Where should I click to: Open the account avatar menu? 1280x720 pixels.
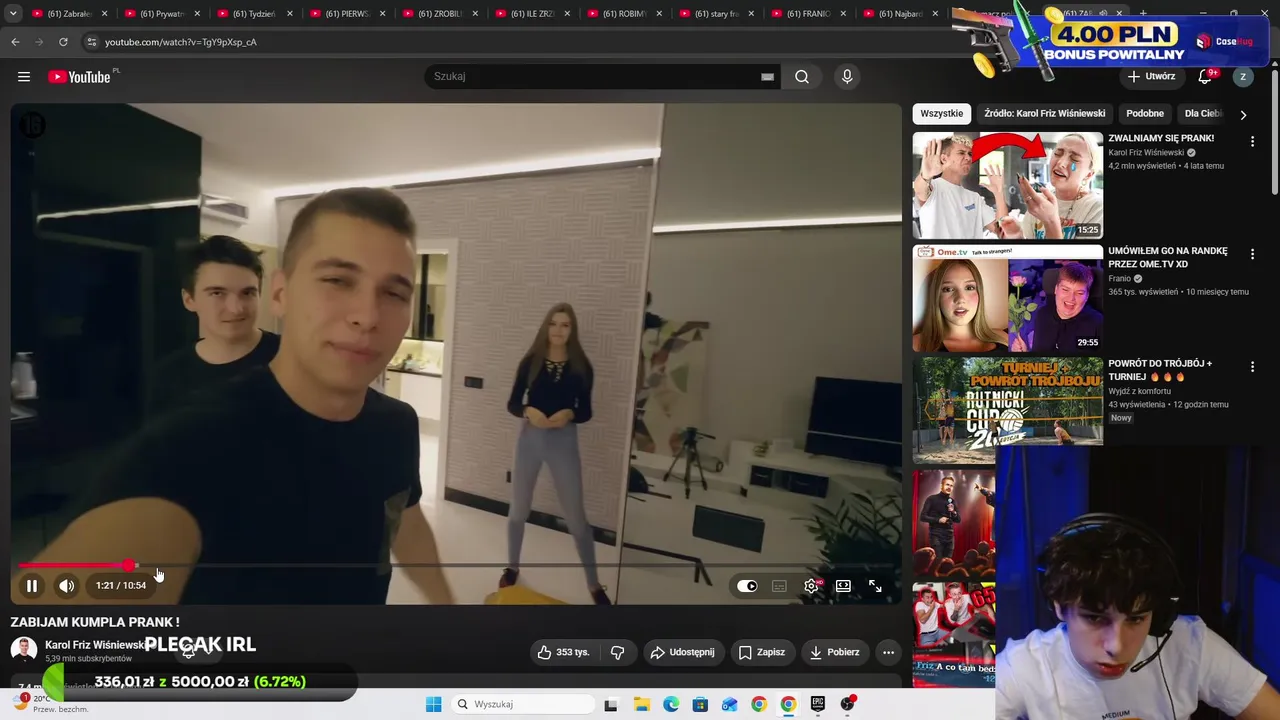pos(1243,76)
